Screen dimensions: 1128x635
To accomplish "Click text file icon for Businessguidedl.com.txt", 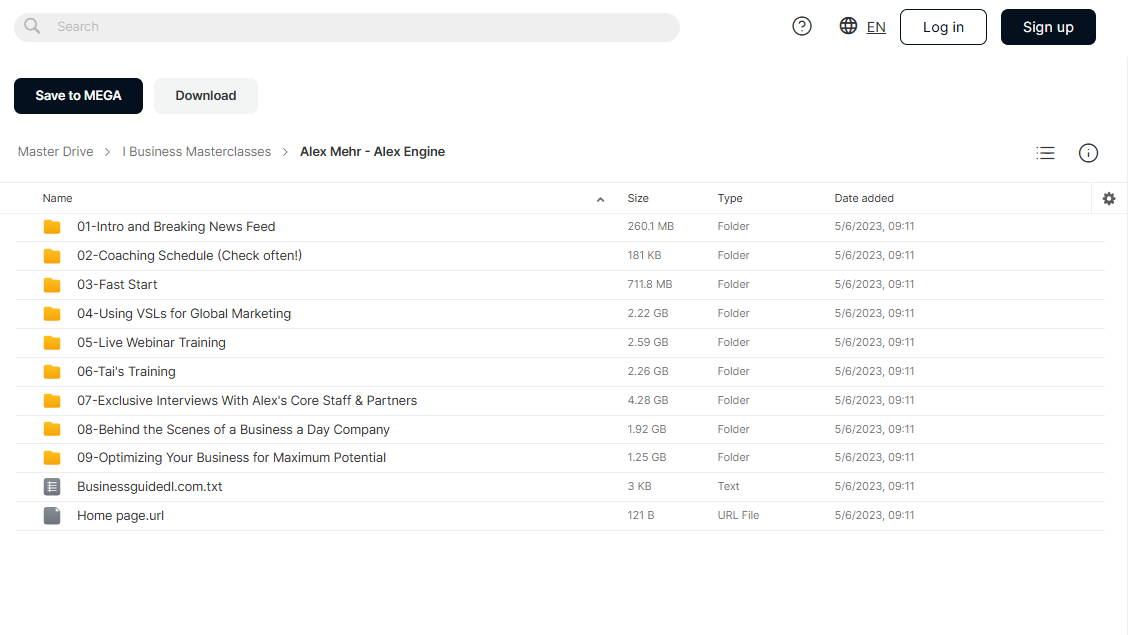I will tap(52, 487).
